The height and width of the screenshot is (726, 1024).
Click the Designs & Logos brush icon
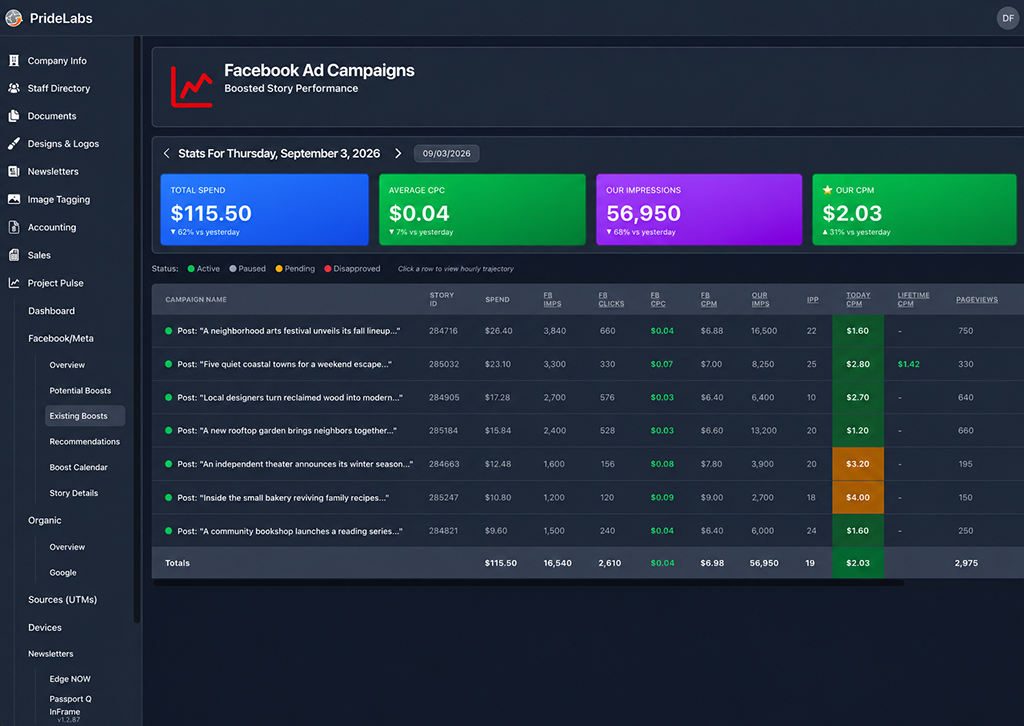click(14, 144)
